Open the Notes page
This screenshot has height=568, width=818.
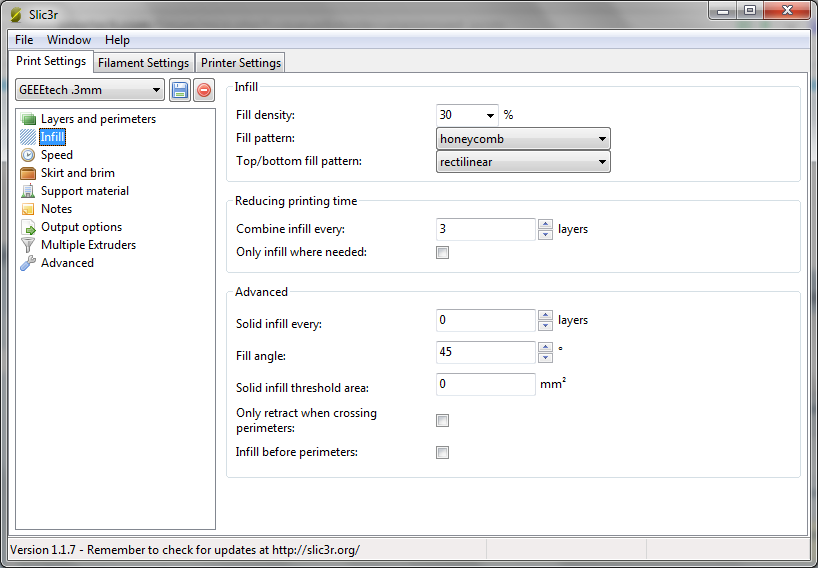click(x=56, y=209)
